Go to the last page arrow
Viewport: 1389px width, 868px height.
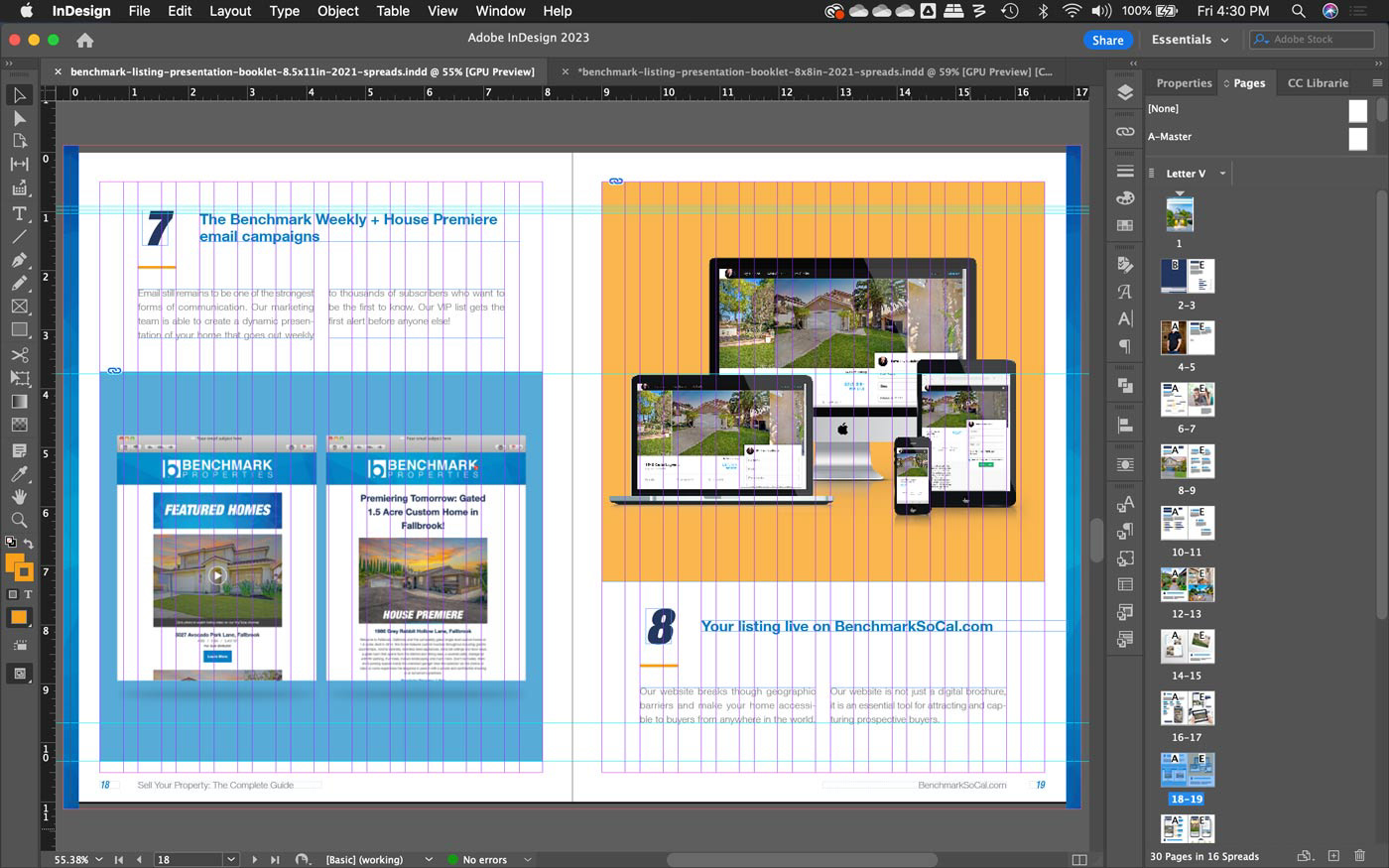(275, 859)
